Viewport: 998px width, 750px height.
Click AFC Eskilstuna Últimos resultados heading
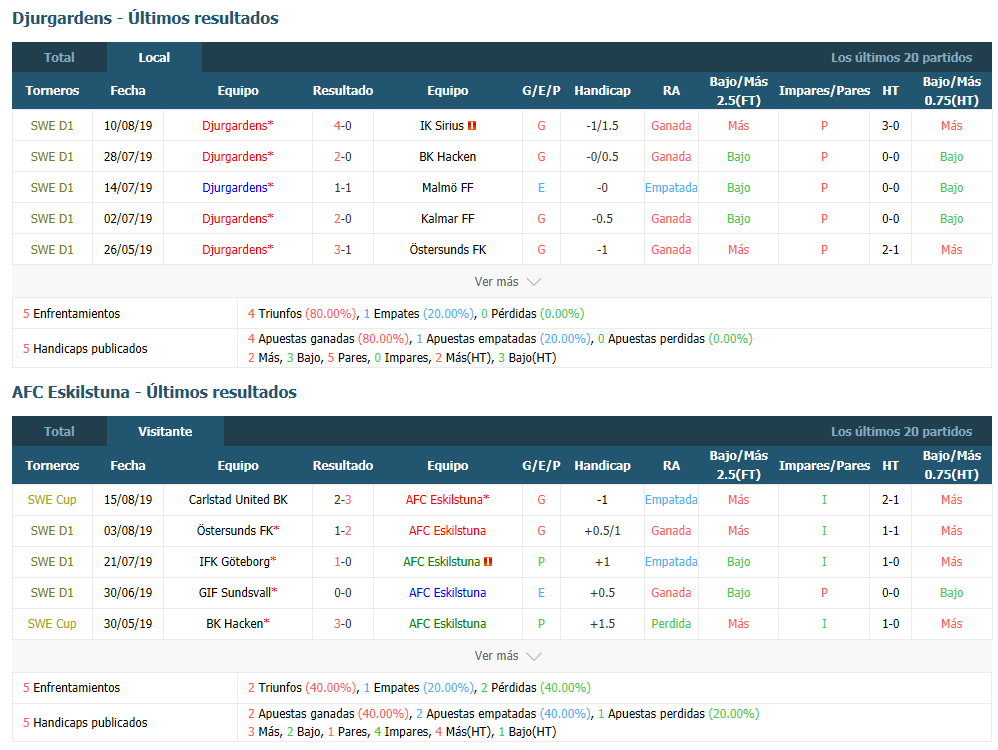tap(154, 392)
